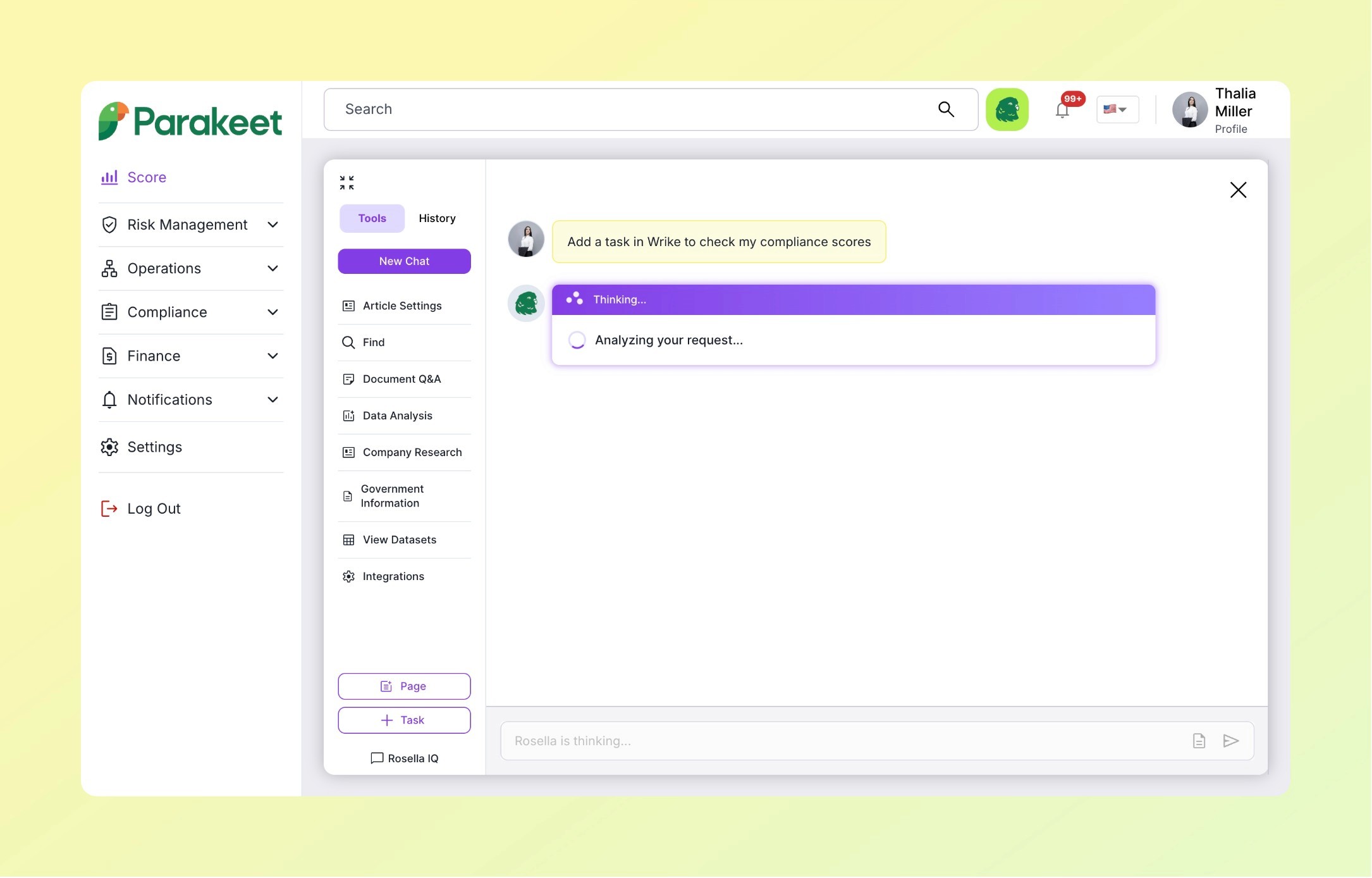1372x878 pixels.
Task: Click the message input field
Action: point(822,741)
